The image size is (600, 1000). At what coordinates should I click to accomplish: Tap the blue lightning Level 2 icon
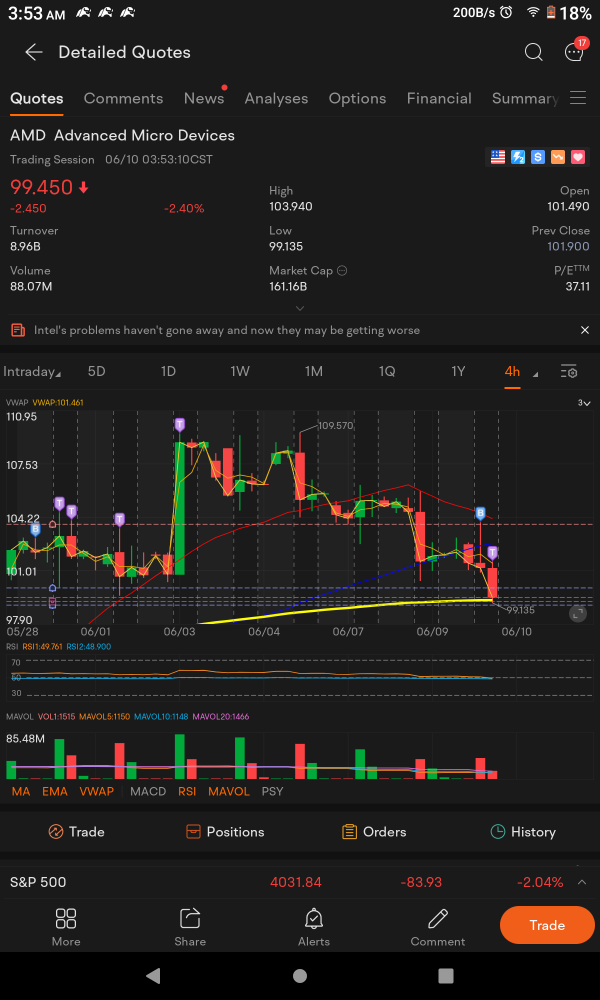coord(518,157)
